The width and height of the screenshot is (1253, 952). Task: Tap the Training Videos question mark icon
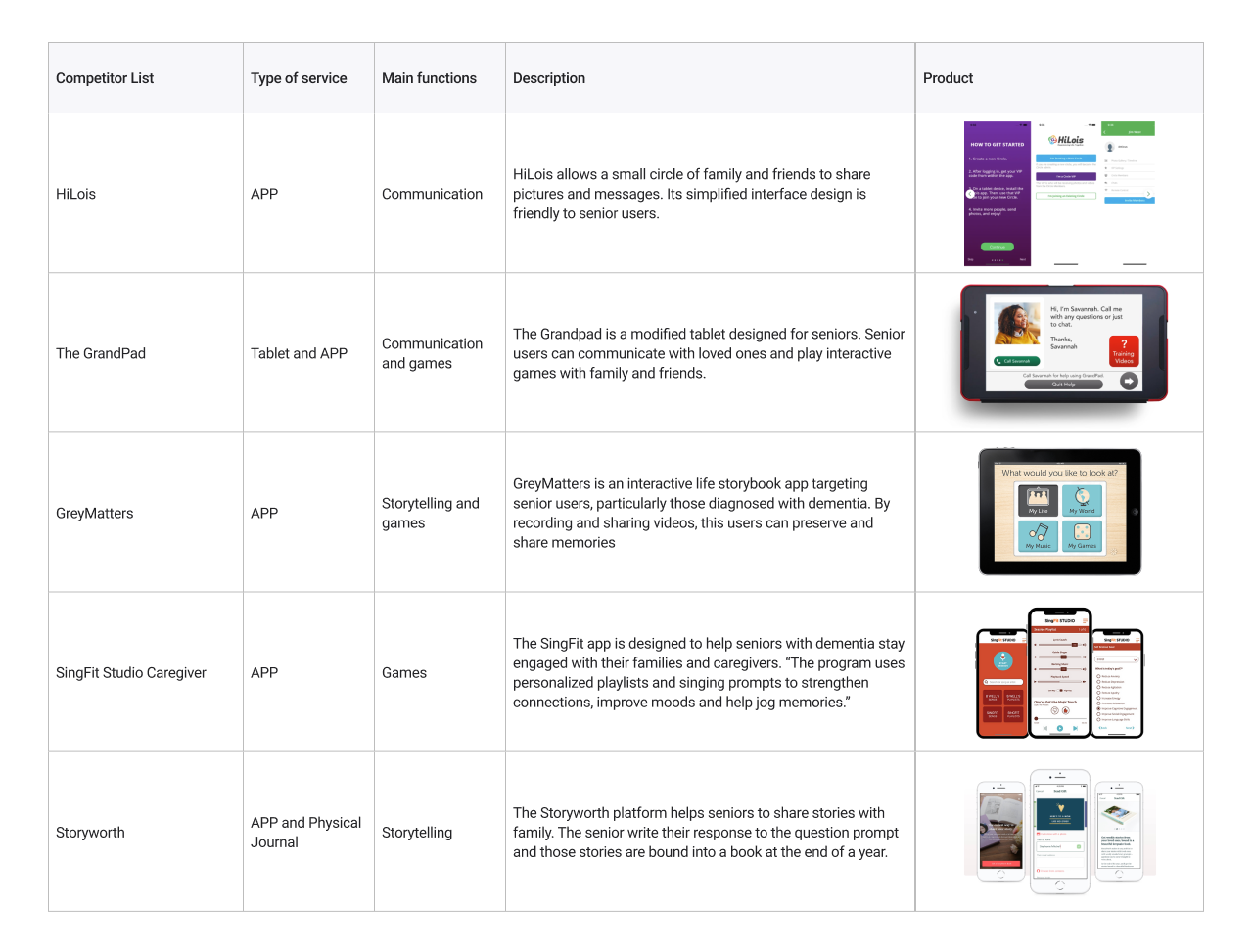tap(1124, 344)
